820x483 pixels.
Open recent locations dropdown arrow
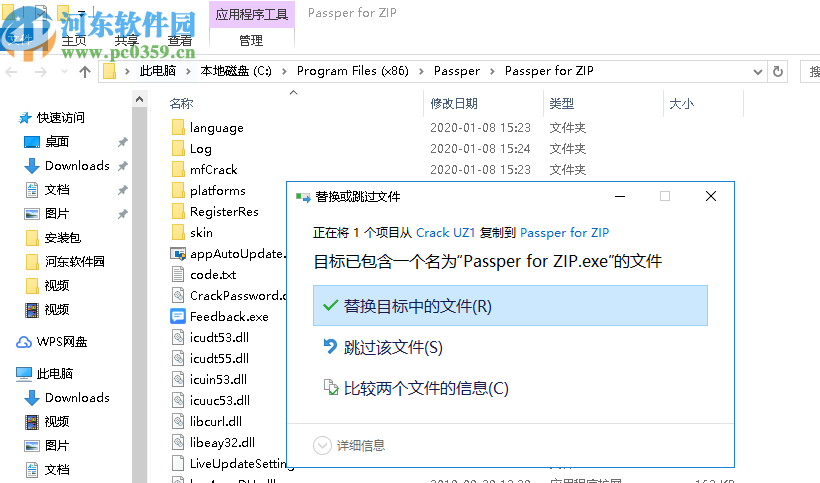64,71
